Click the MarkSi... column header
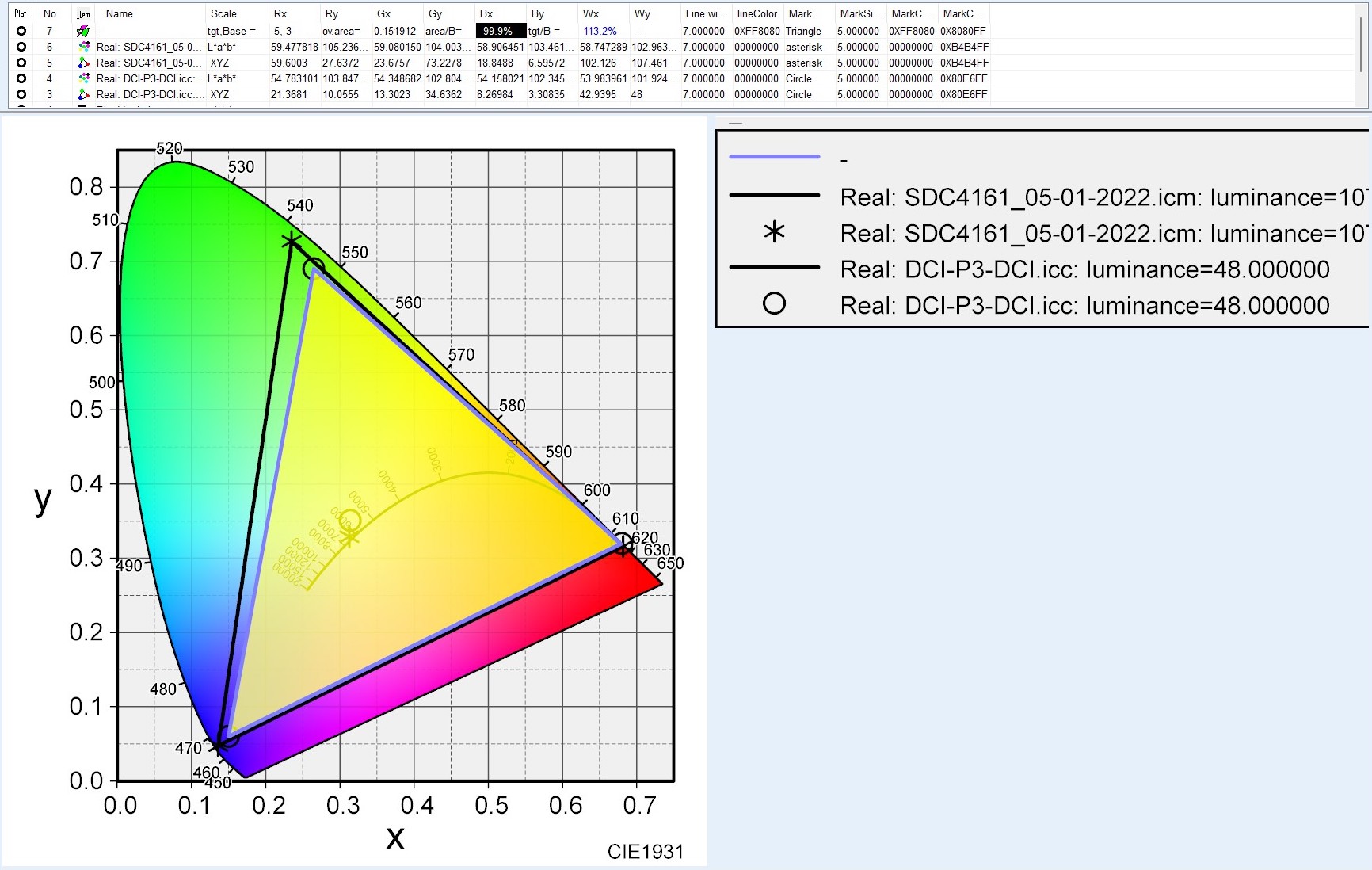1372x870 pixels. 860,13
